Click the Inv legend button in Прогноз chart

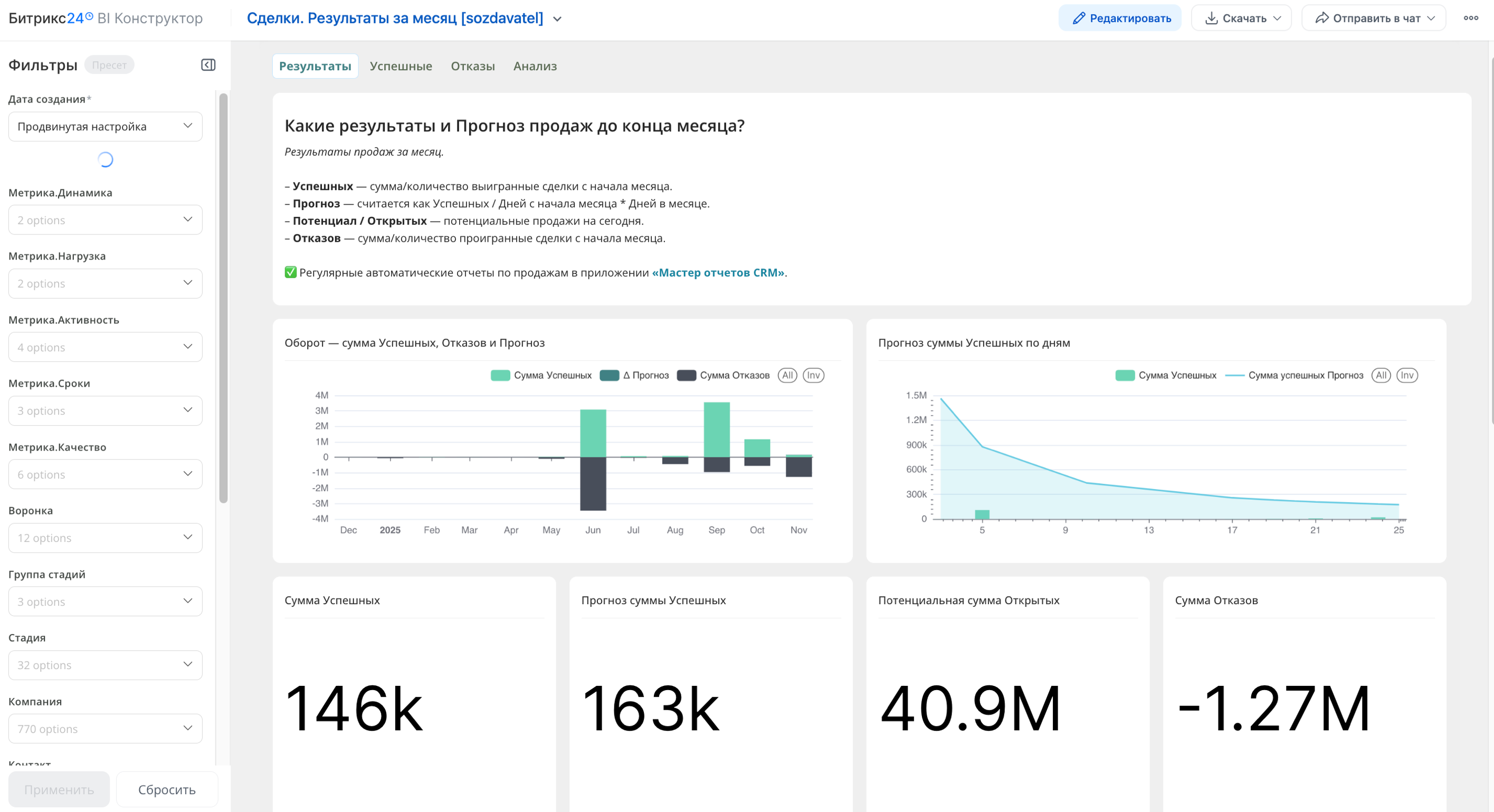1406,375
